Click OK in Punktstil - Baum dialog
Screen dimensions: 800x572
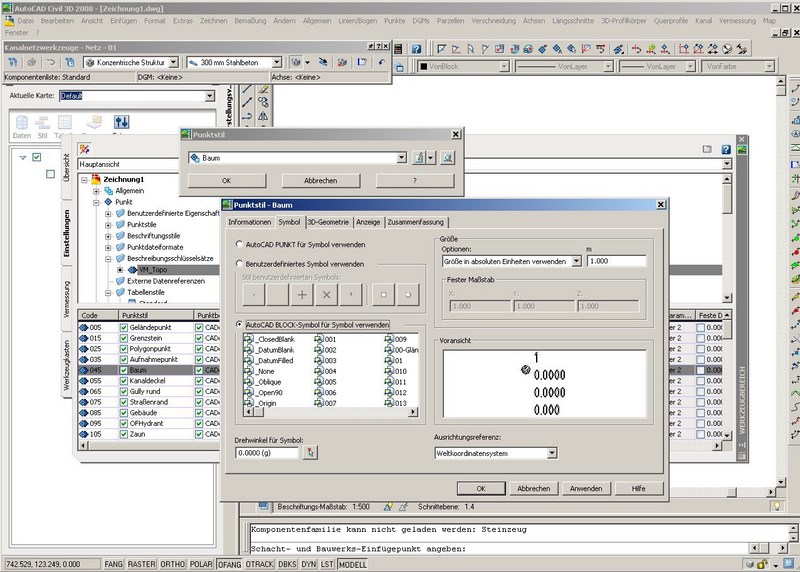click(481, 488)
